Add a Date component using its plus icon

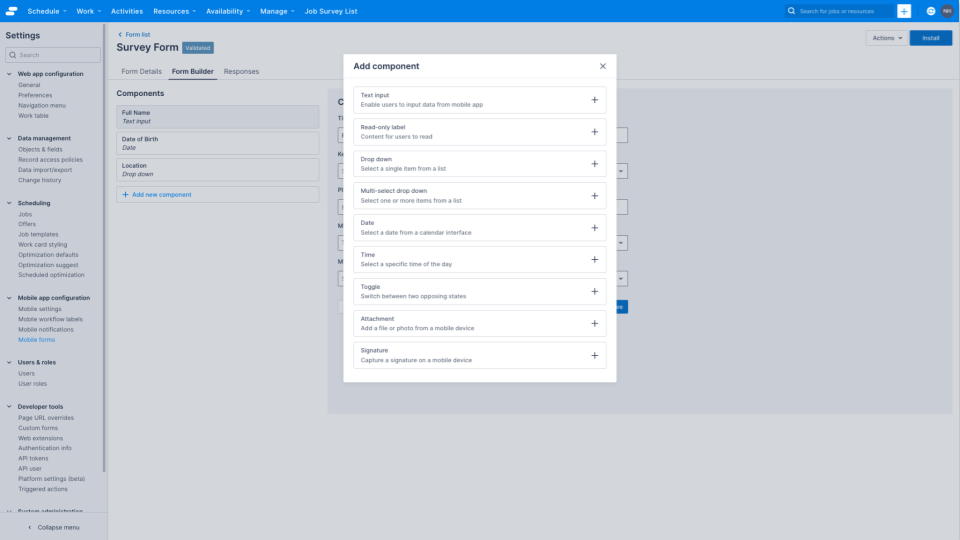[x=594, y=228]
